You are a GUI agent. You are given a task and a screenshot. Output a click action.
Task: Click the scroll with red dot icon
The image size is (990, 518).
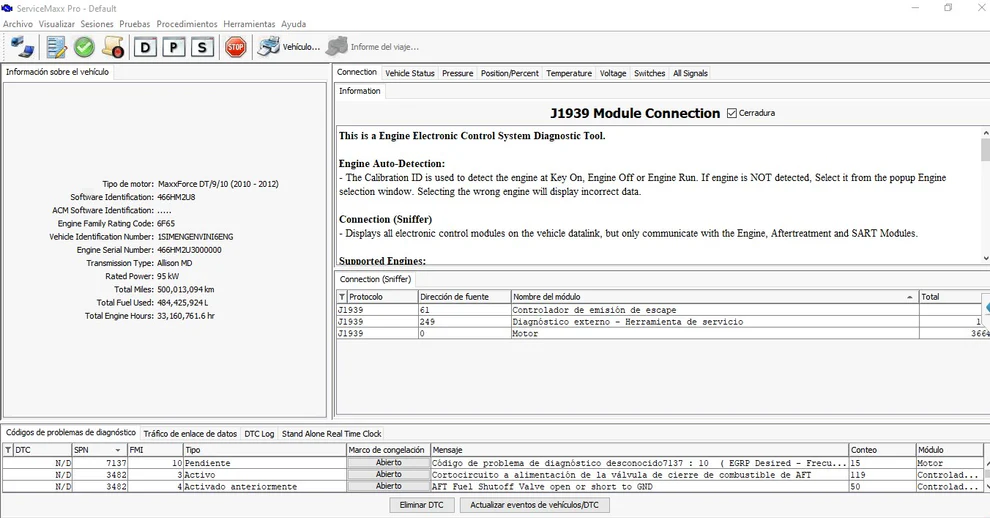(113, 47)
